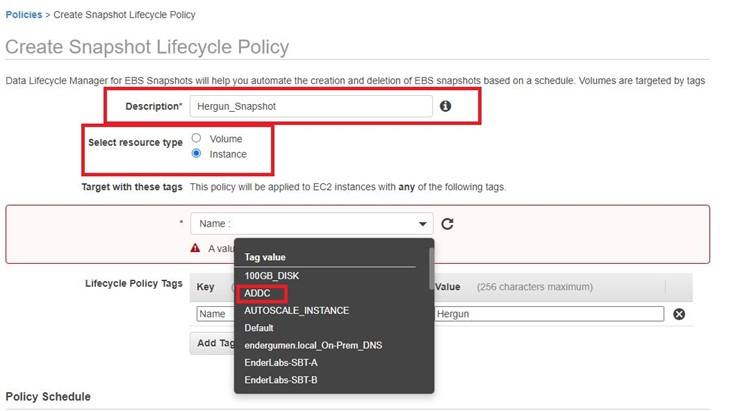Pick the AUTOSCALE_INSTANCE tag value
The width and height of the screenshot is (756, 411).
tap(296, 311)
